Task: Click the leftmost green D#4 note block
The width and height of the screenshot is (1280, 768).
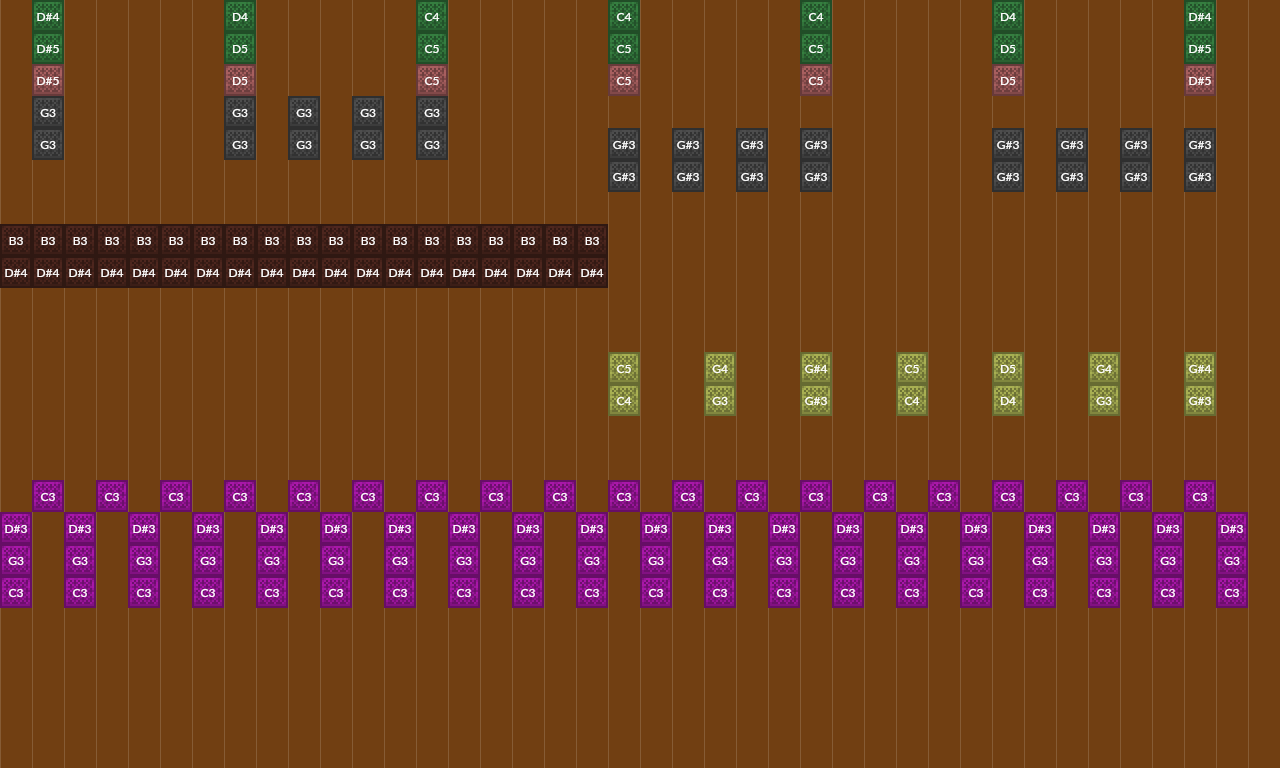Action: pyautogui.click(x=48, y=17)
